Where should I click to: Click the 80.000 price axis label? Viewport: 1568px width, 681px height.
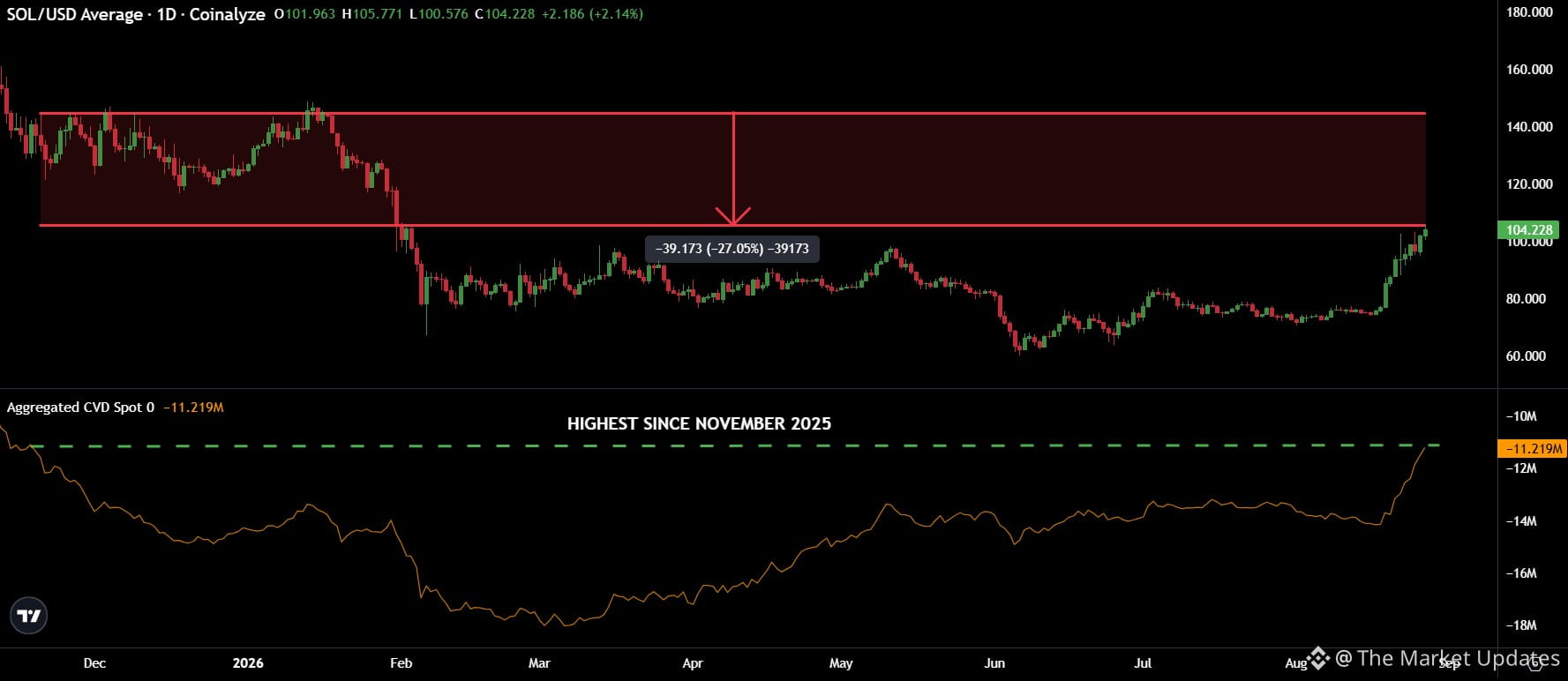(x=1526, y=299)
